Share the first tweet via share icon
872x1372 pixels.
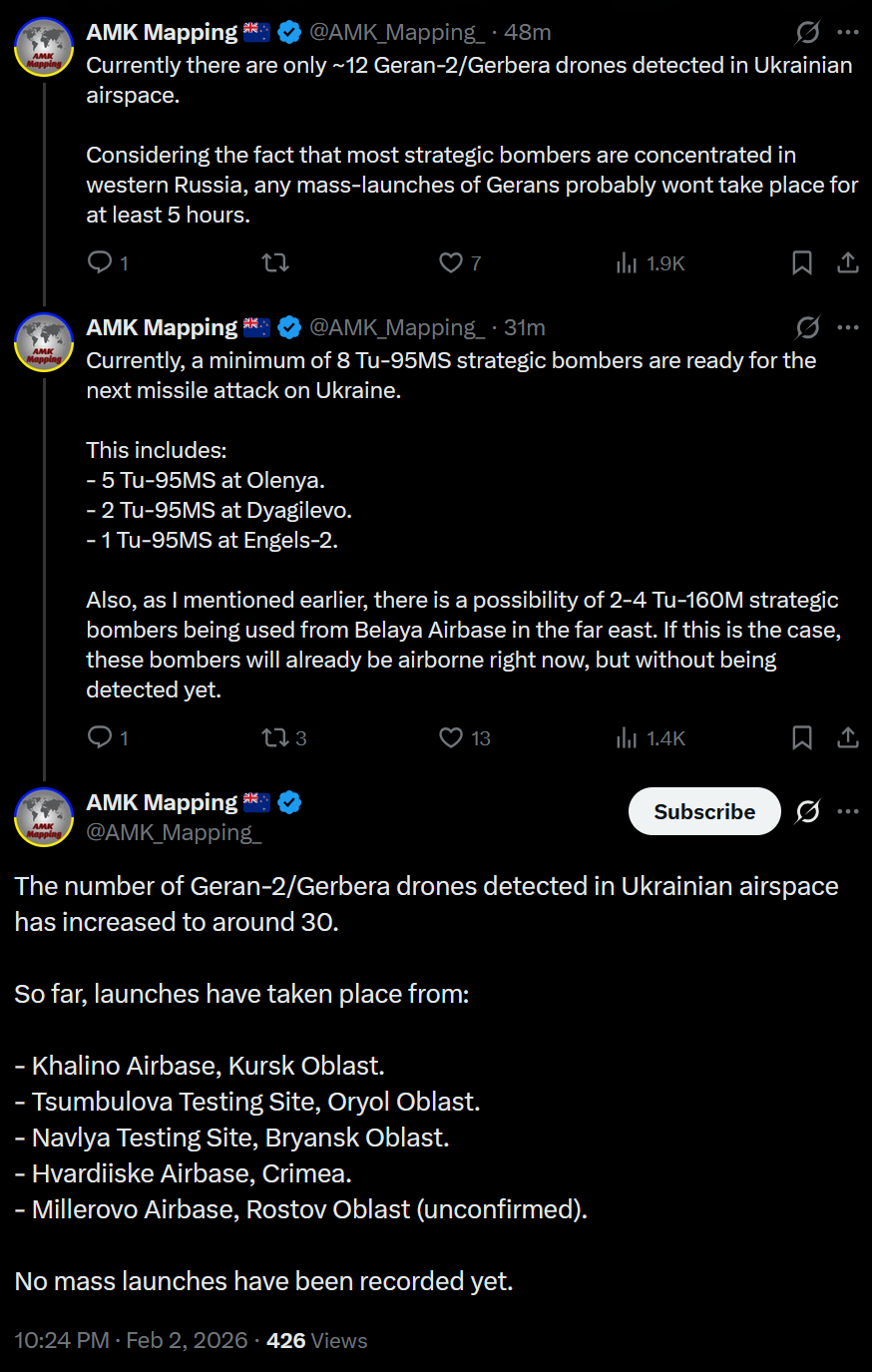tap(848, 262)
